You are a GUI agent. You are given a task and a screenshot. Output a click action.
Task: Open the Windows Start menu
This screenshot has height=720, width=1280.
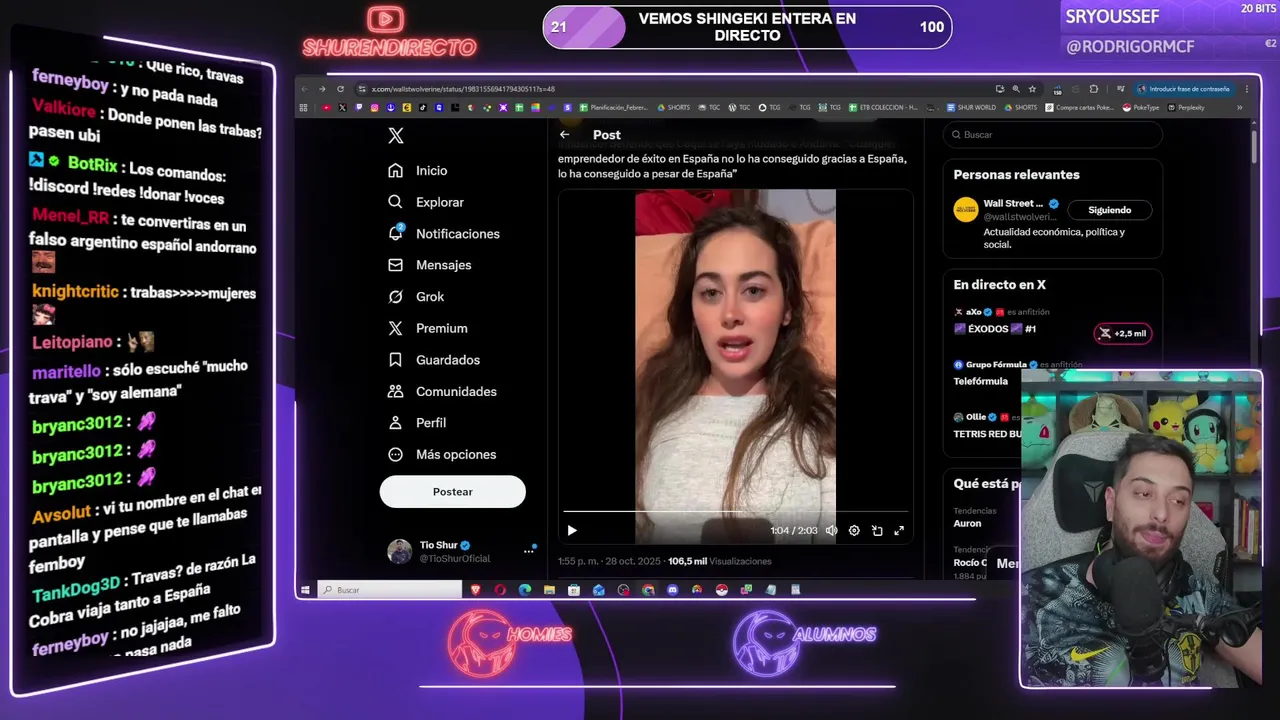pos(306,590)
